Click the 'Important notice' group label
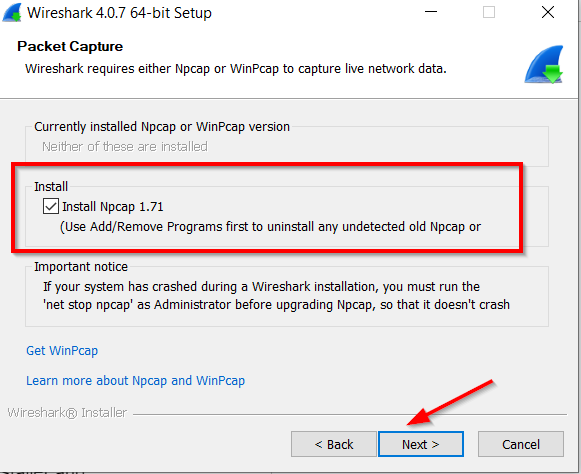This screenshot has width=581, height=474. coord(81,267)
